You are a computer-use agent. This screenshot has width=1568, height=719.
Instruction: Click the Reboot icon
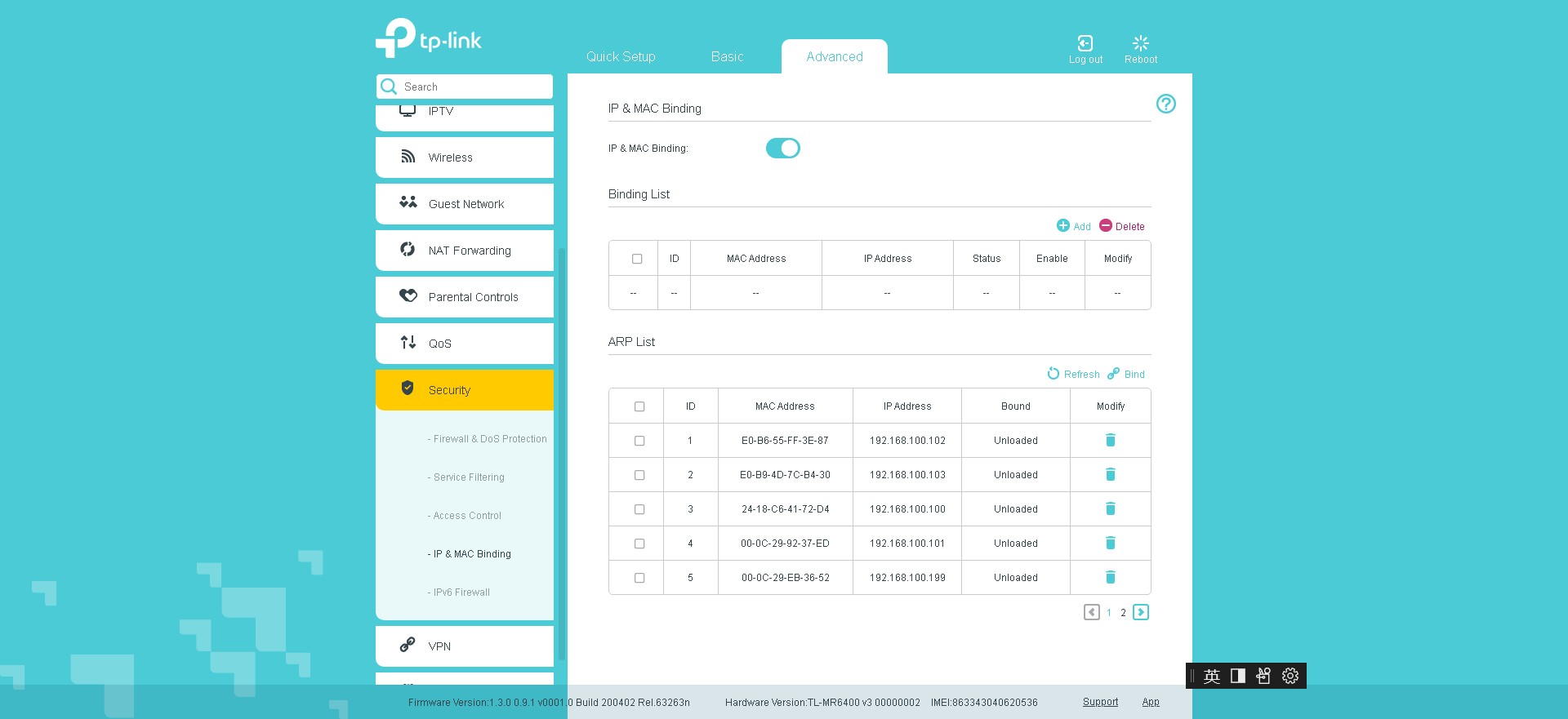[1141, 43]
